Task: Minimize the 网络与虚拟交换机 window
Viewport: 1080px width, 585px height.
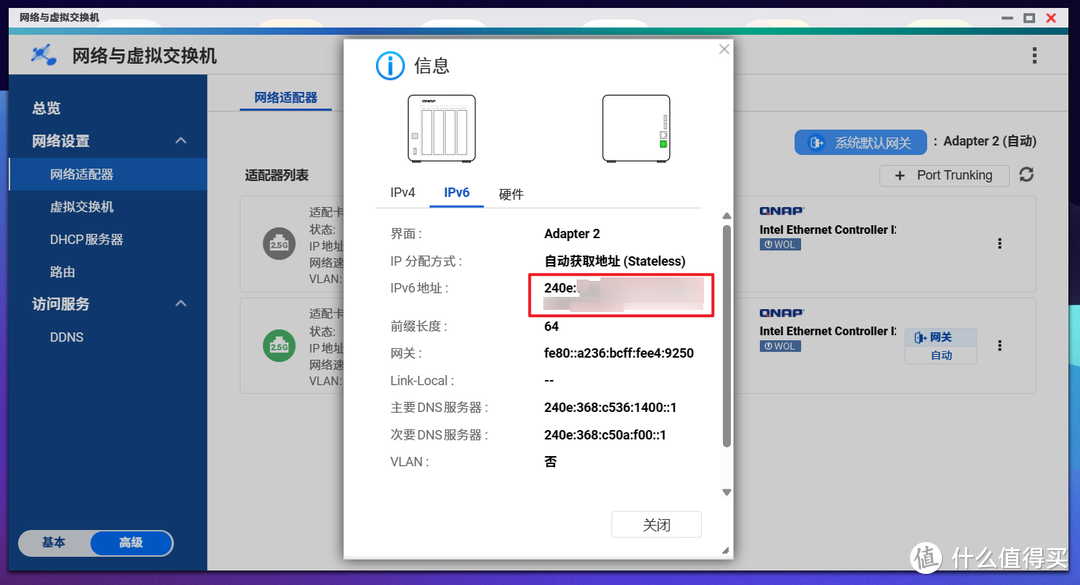Action: (1007, 18)
